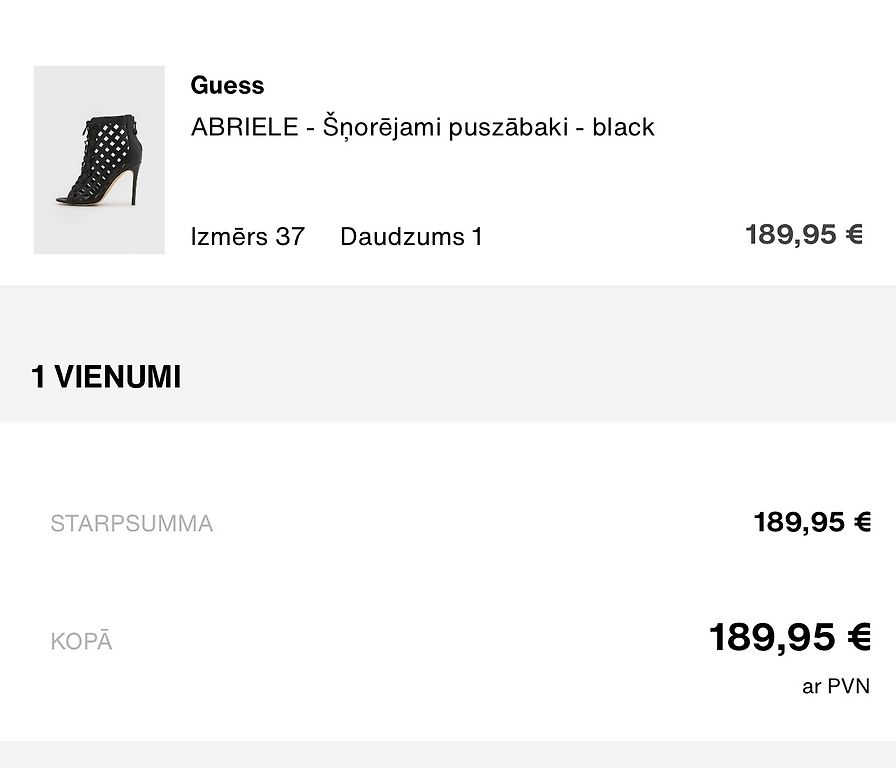Click the size value 37

[290, 237]
